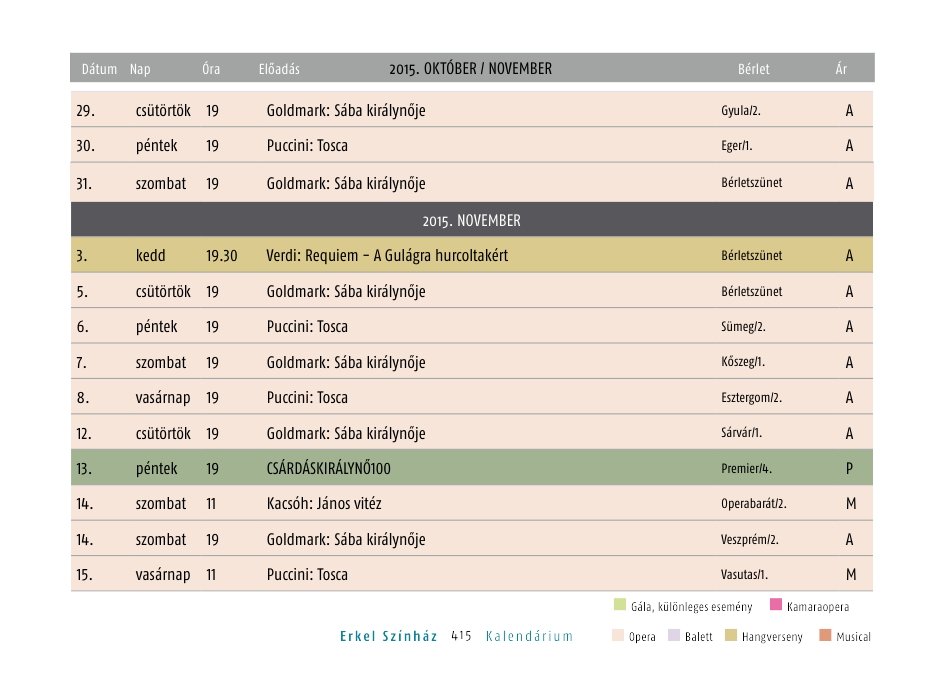Click the Gyula/2. subscription cell

(741, 111)
